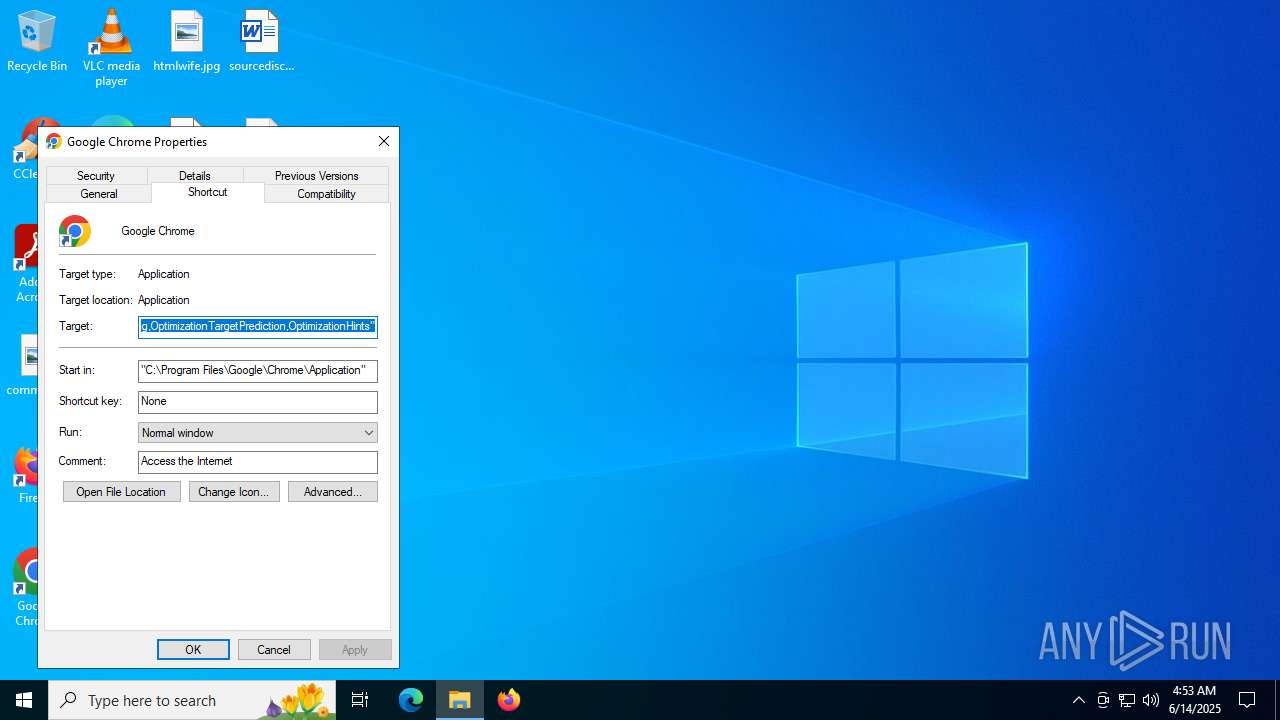Open volume control tray icon

pos(1151,700)
